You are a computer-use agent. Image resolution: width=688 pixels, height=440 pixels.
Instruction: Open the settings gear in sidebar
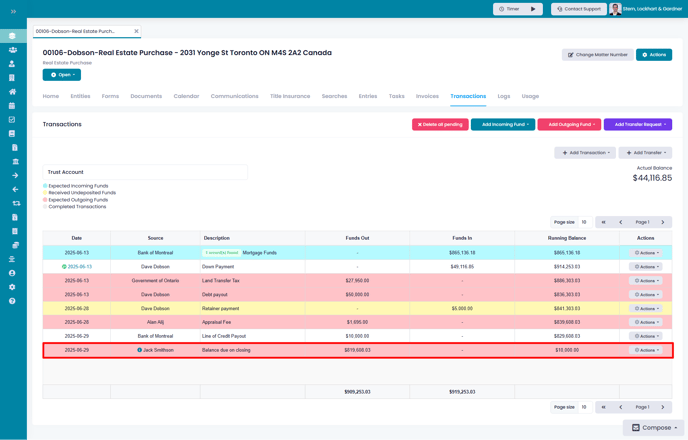pos(12,287)
